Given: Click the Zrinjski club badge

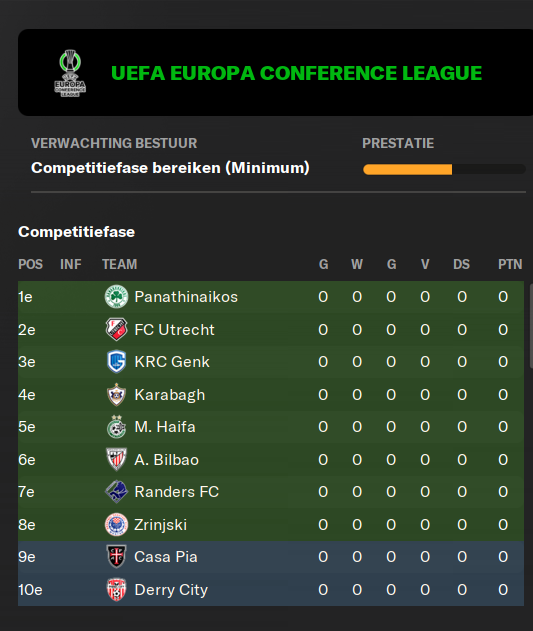Looking at the screenshot, I should coord(116,524).
